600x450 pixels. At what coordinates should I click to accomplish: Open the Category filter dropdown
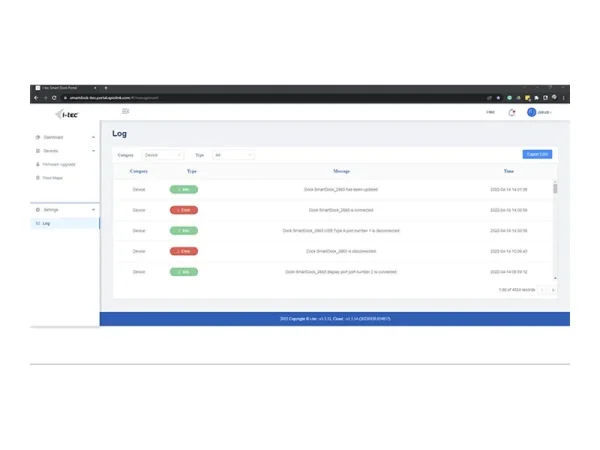point(163,155)
